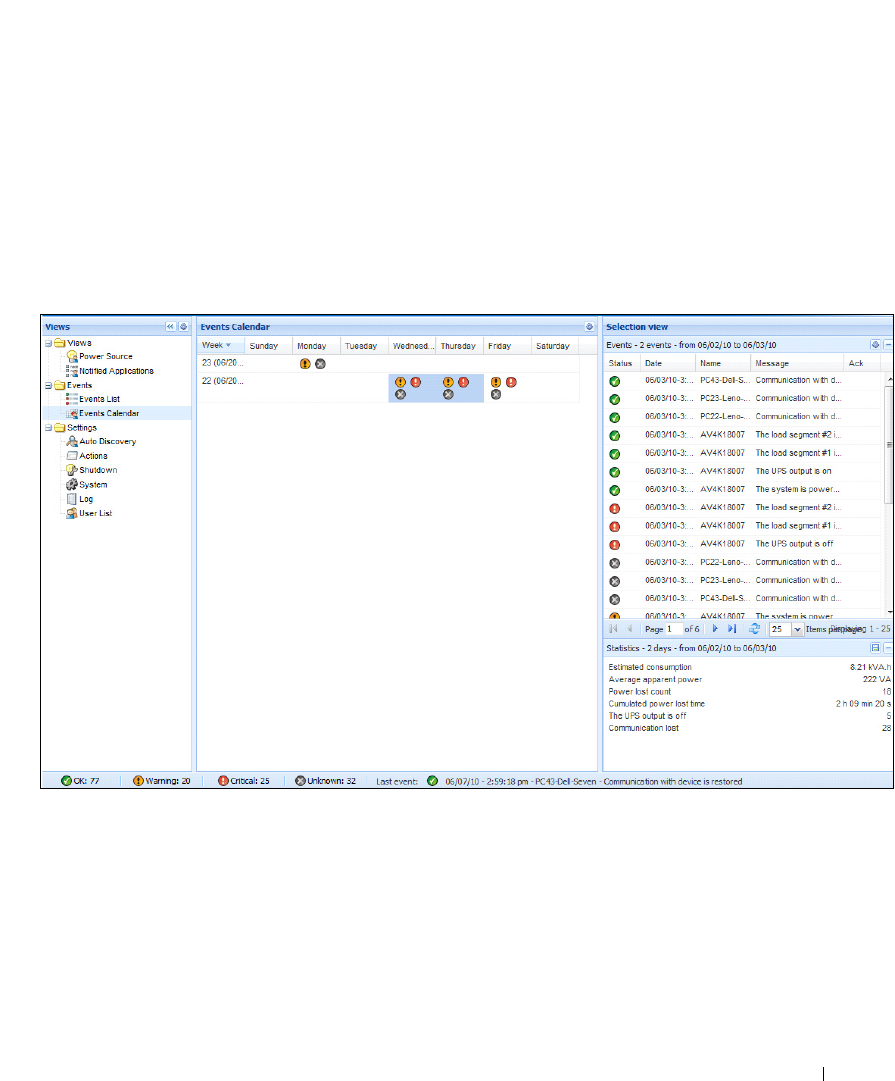Image resolution: width=895 pixels, height=1081 pixels.
Task: Click the Tuesday column header
Action: 364,346
